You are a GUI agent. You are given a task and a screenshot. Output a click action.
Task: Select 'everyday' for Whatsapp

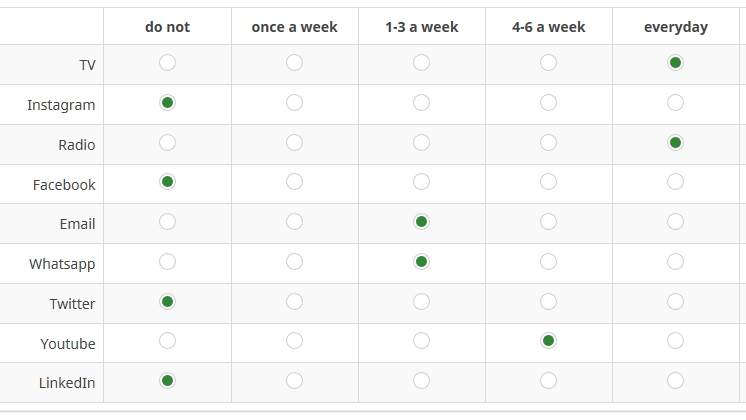point(675,262)
